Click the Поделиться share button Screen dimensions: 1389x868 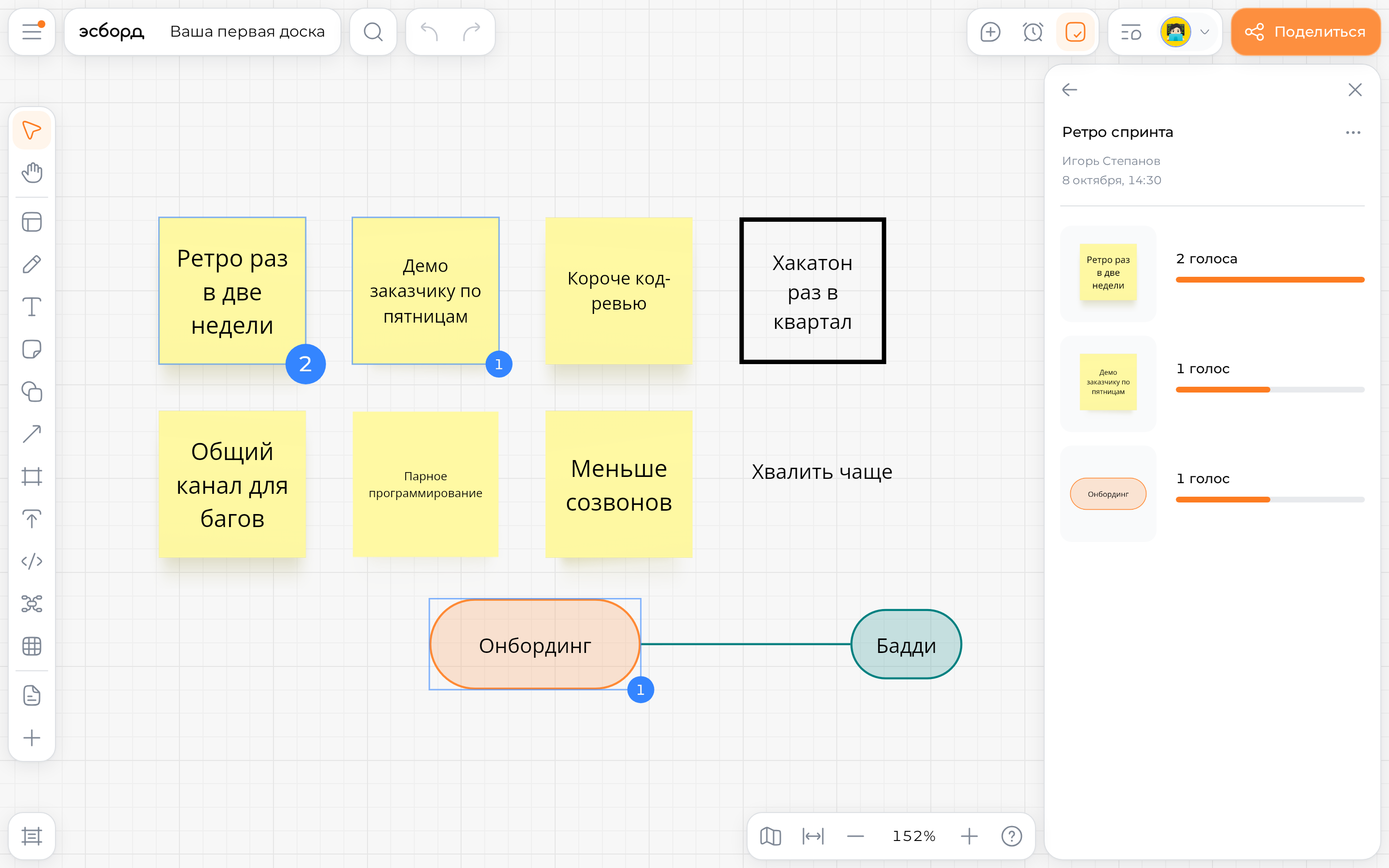pos(1305,31)
